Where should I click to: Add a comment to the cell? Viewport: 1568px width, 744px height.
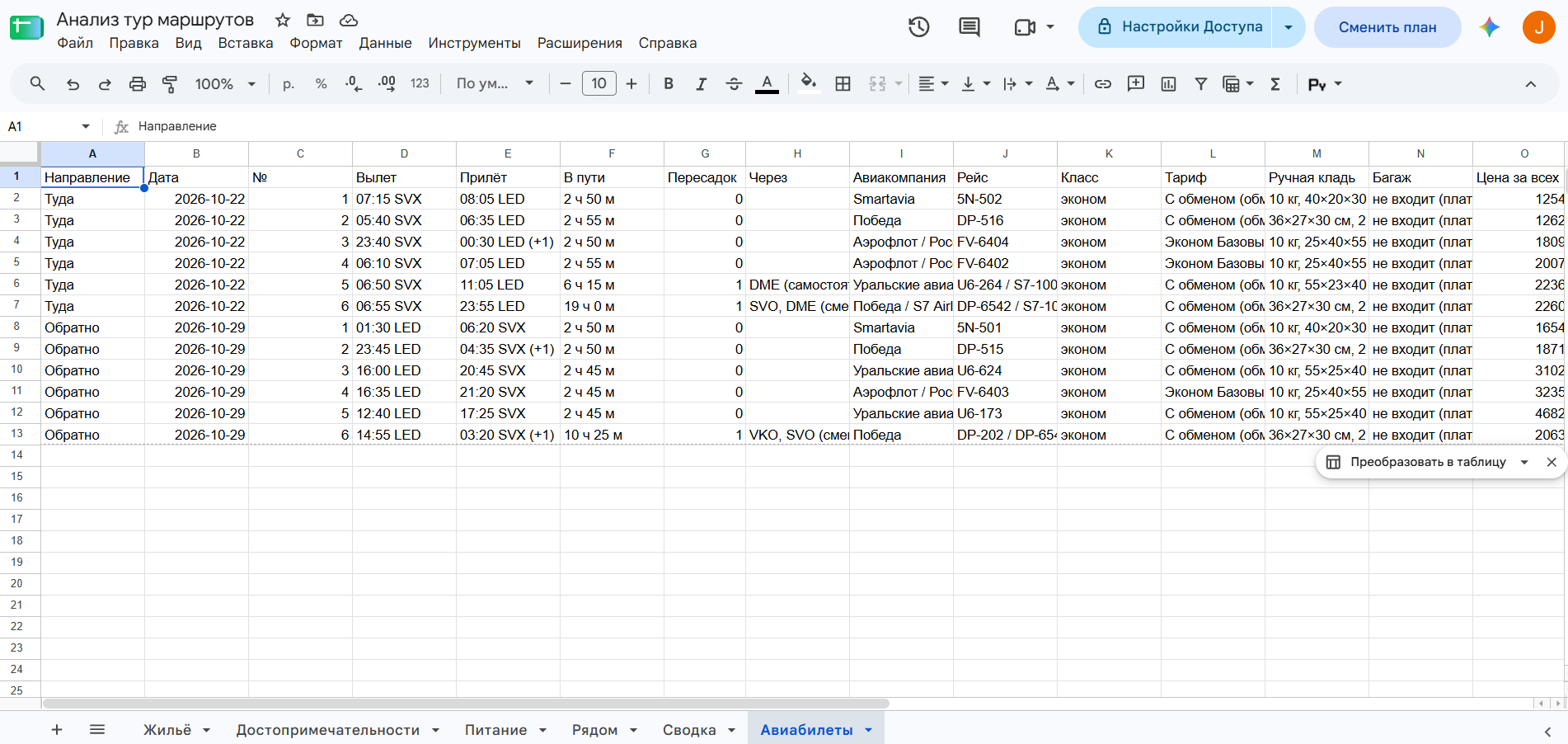pyautogui.click(x=1135, y=83)
